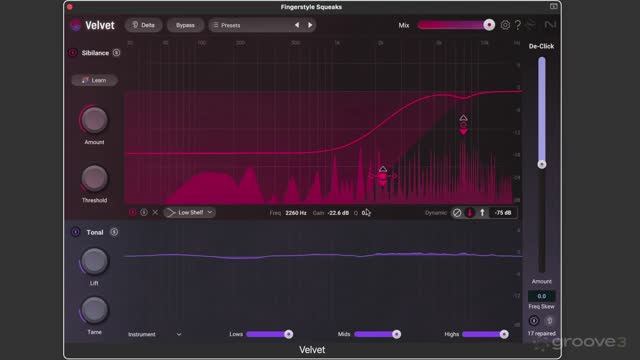Click the Sibilance Threshold knob
The height and width of the screenshot is (360, 640).
[x=94, y=178]
